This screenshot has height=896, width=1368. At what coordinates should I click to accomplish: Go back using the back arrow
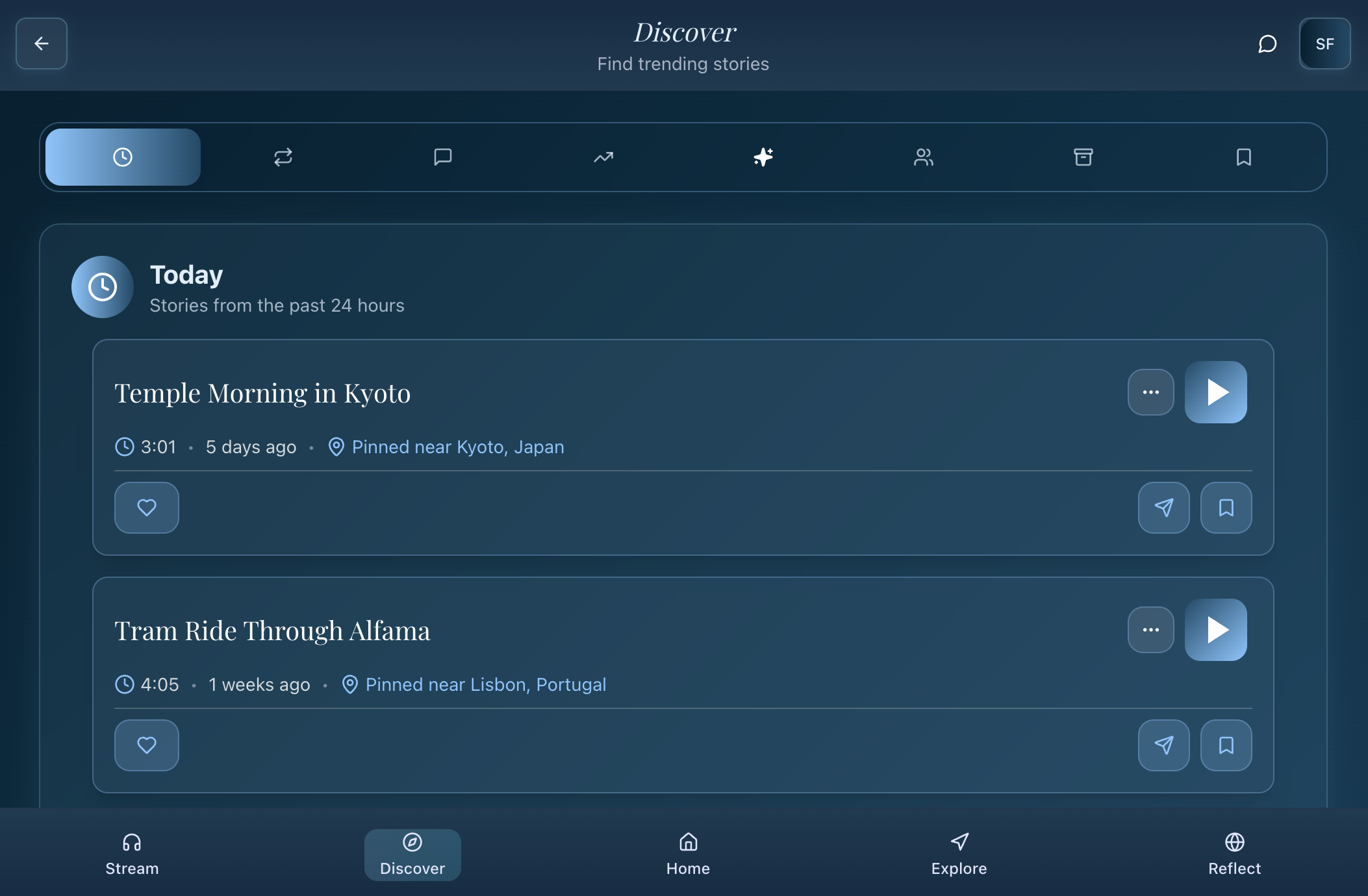point(41,44)
